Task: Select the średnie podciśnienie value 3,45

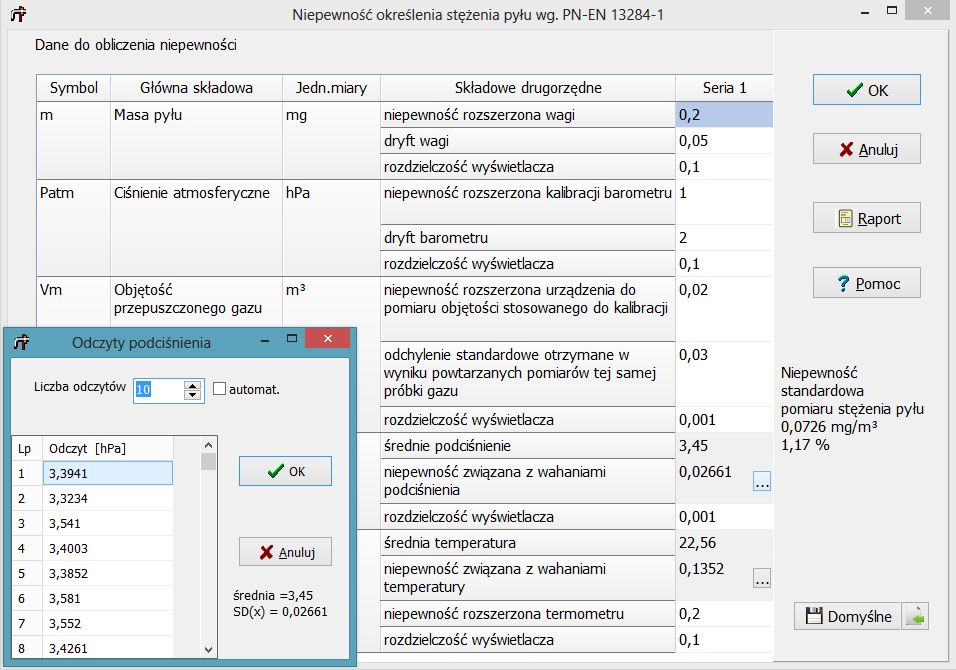Action: [x=724, y=446]
